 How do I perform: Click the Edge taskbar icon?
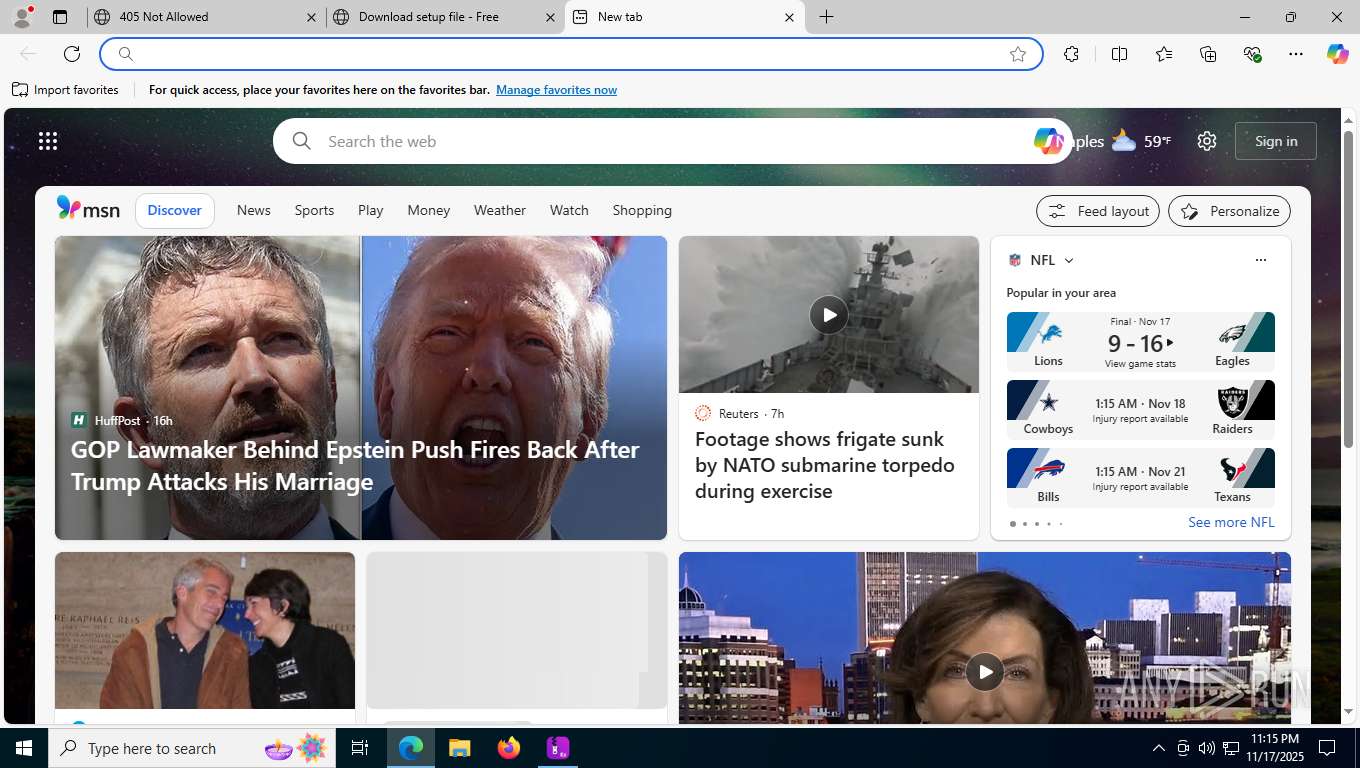(x=411, y=748)
